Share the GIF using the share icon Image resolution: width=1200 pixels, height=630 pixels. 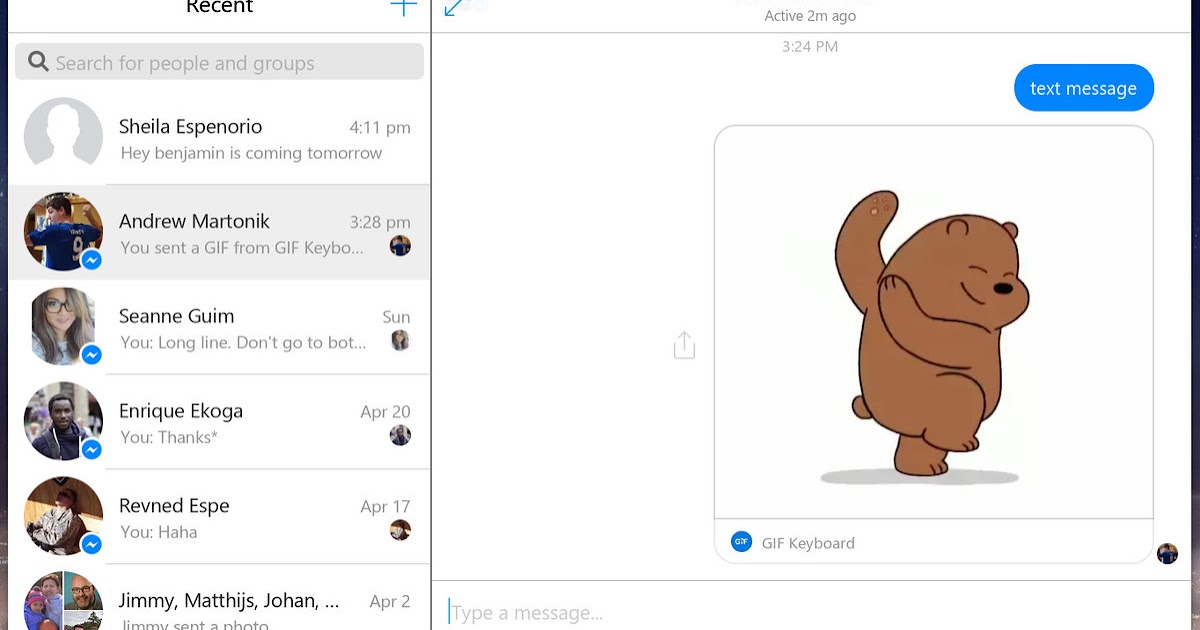684,345
